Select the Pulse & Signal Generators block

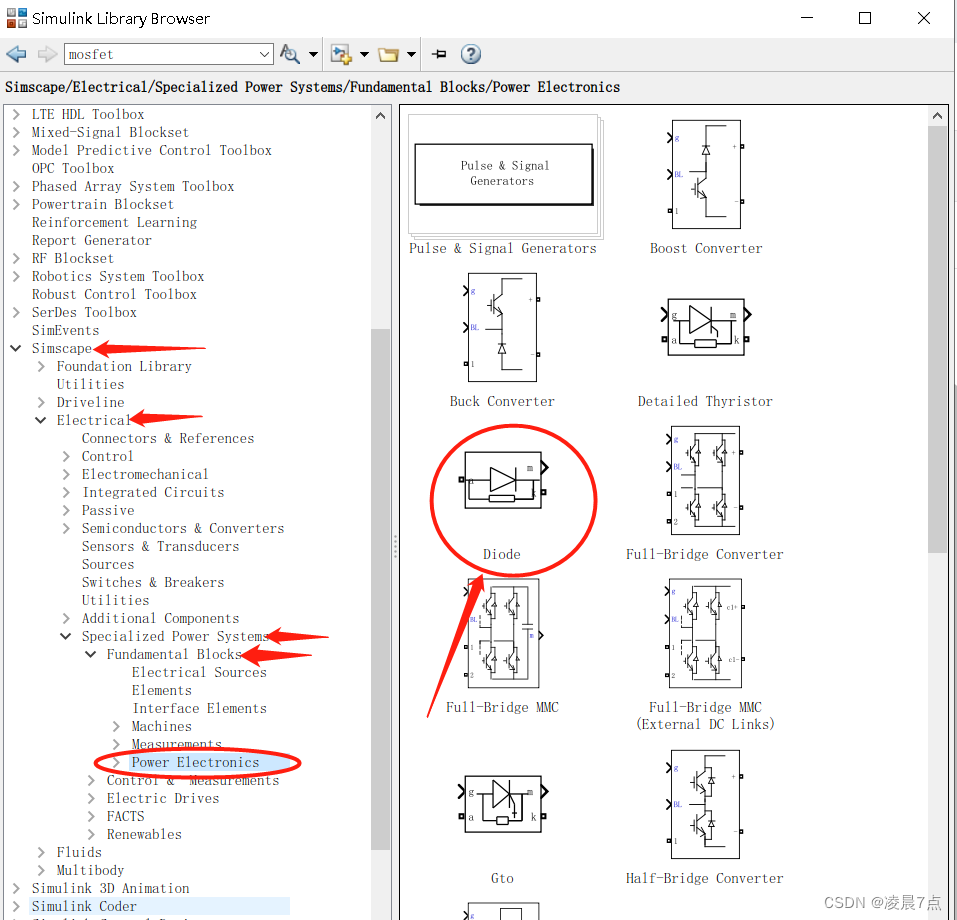[504, 175]
